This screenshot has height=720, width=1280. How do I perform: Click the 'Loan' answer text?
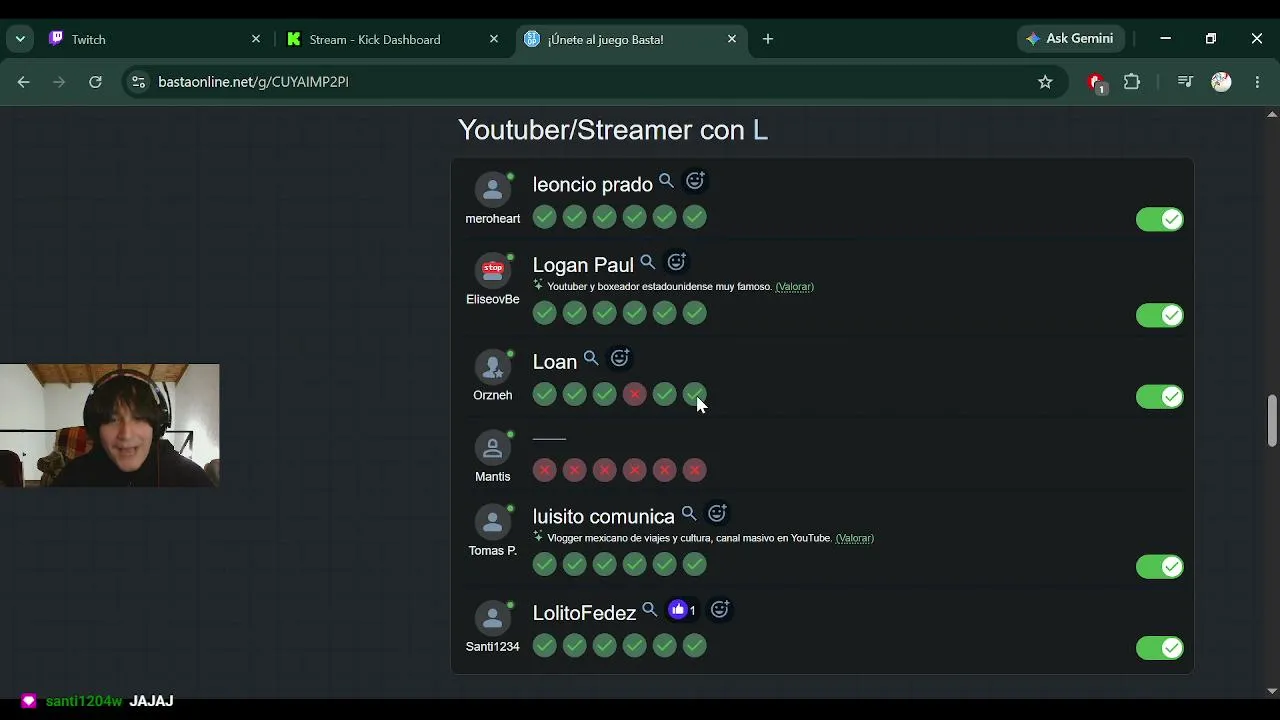[x=555, y=362]
